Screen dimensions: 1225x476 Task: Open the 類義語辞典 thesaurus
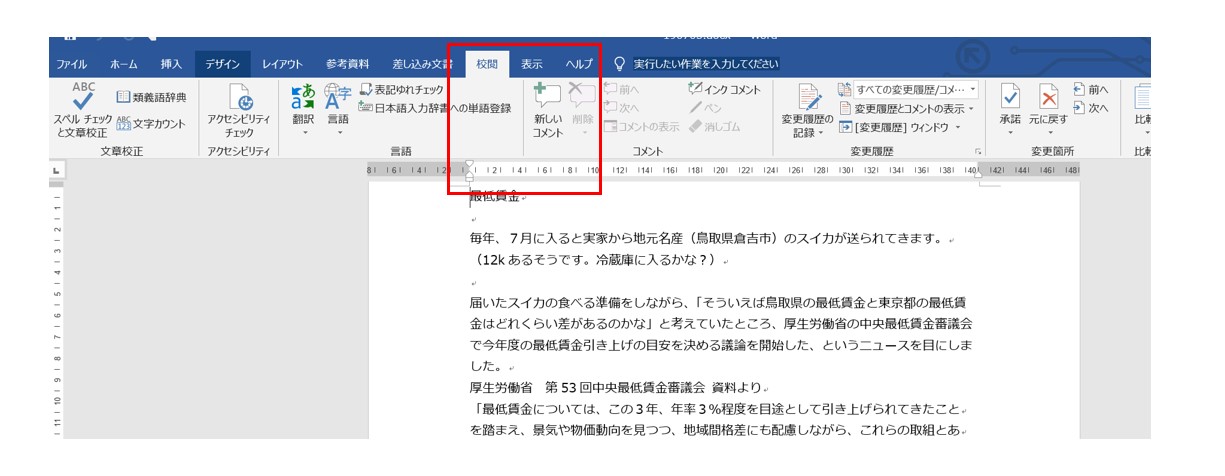coord(153,97)
